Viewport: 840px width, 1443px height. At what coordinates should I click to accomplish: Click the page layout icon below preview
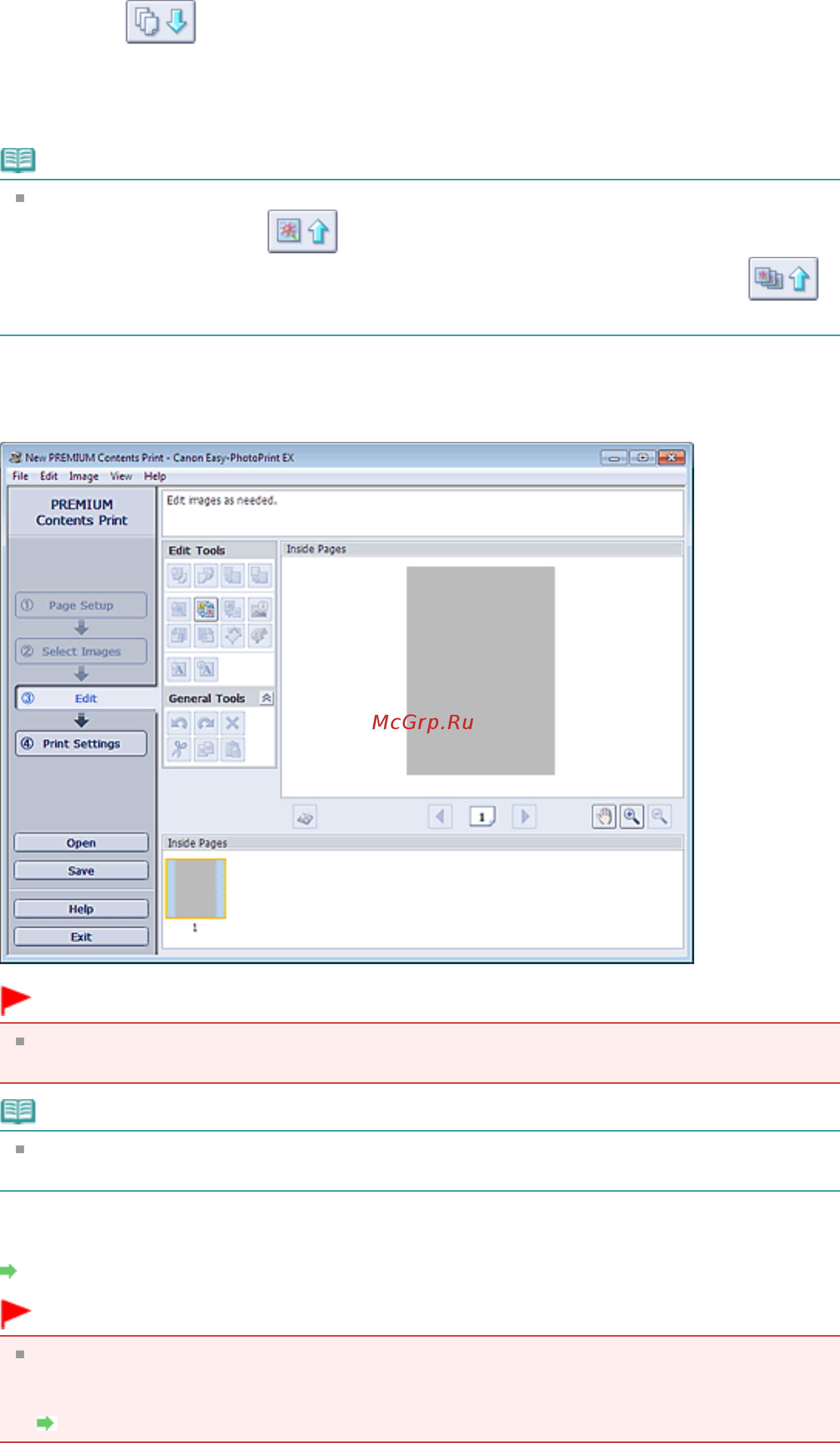(305, 817)
